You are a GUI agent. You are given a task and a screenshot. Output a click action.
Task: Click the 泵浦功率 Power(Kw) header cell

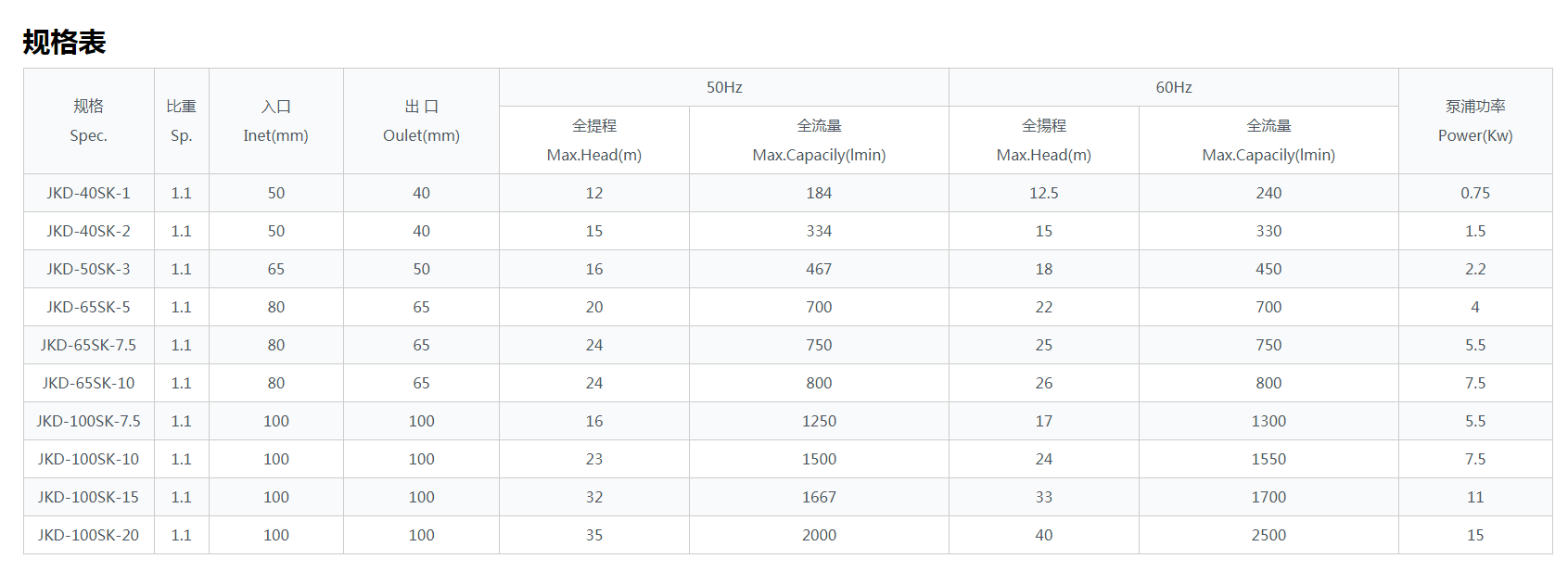click(1474, 121)
